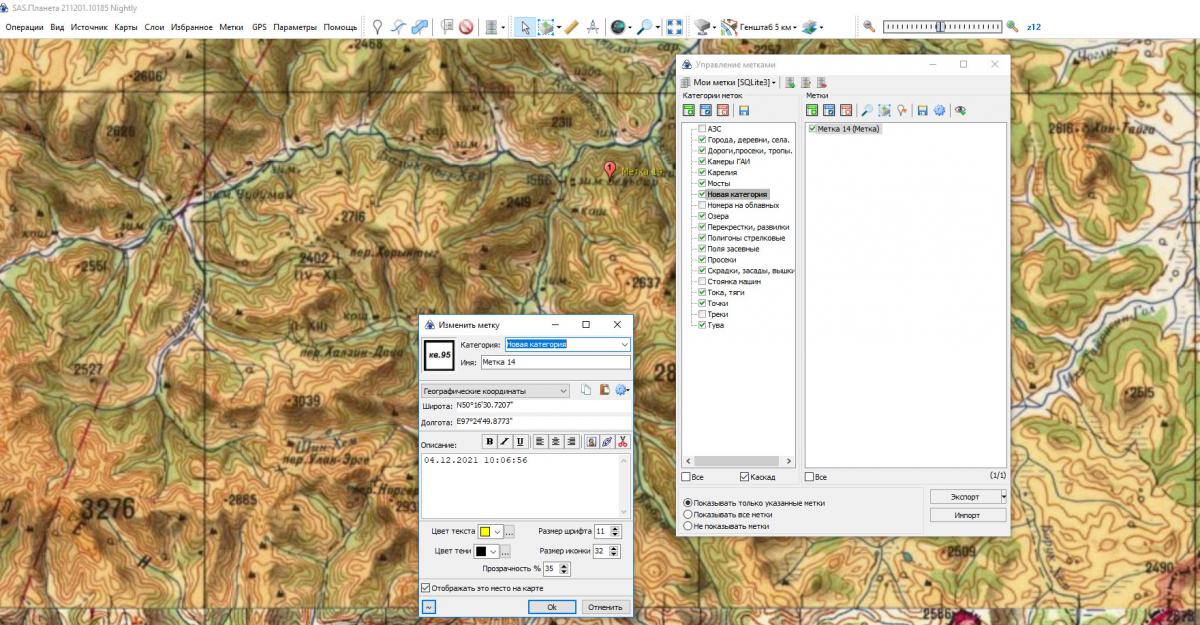1200x625 pixels.
Task: Toggle full screen map view icon
Action: pos(674,27)
